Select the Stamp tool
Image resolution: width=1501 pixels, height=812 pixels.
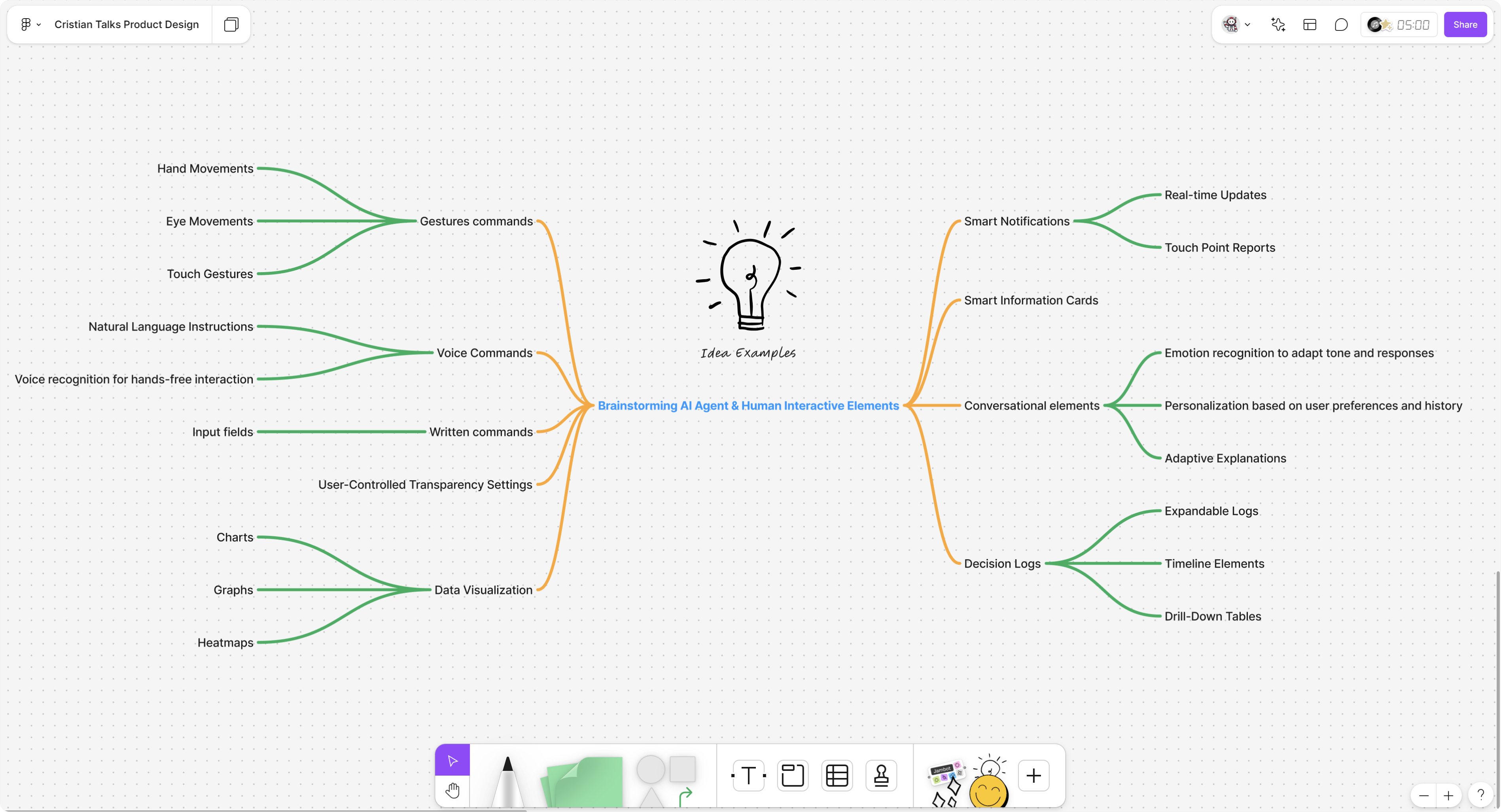click(881, 775)
